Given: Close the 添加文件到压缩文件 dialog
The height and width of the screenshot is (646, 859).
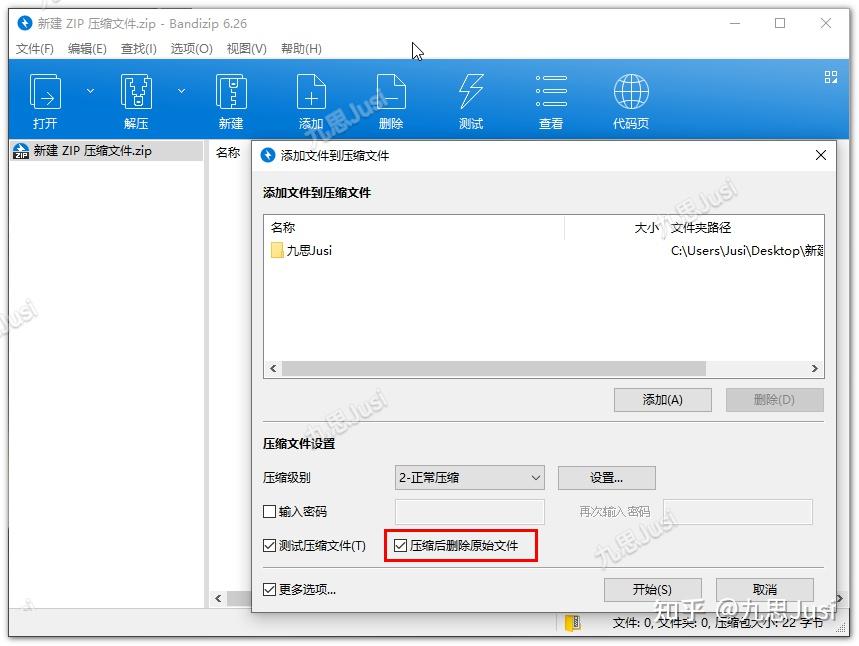Looking at the screenshot, I should [x=821, y=155].
